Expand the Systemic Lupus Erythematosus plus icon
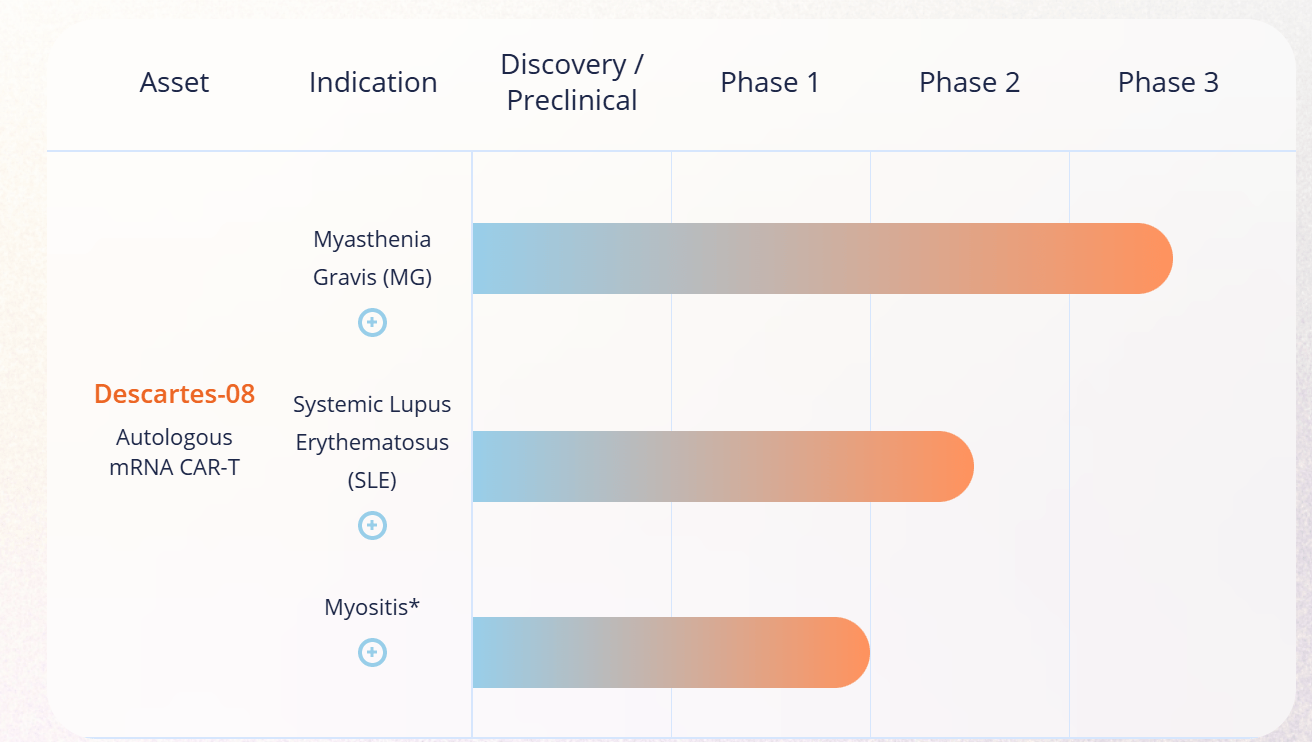This screenshot has width=1312, height=742. [x=372, y=525]
